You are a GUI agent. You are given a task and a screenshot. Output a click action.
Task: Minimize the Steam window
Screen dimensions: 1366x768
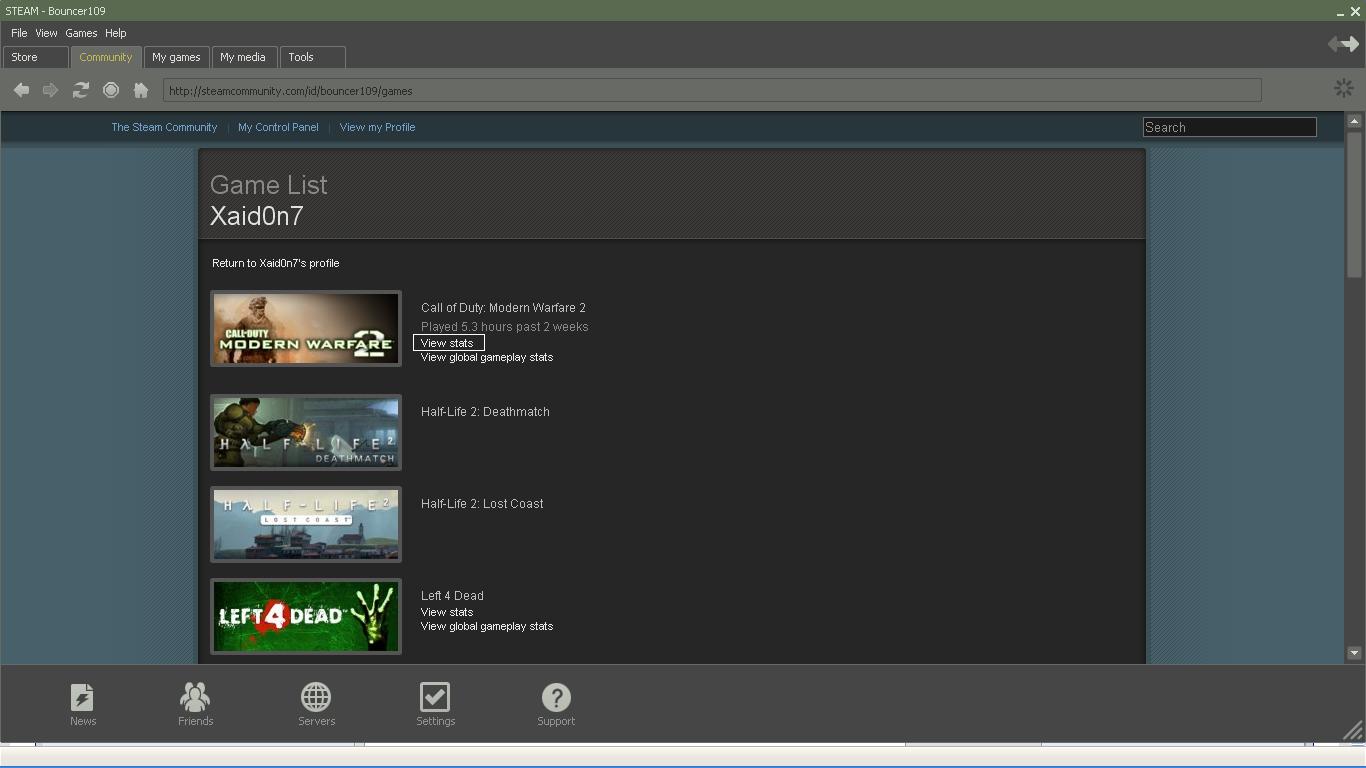pyautogui.click(x=1340, y=12)
